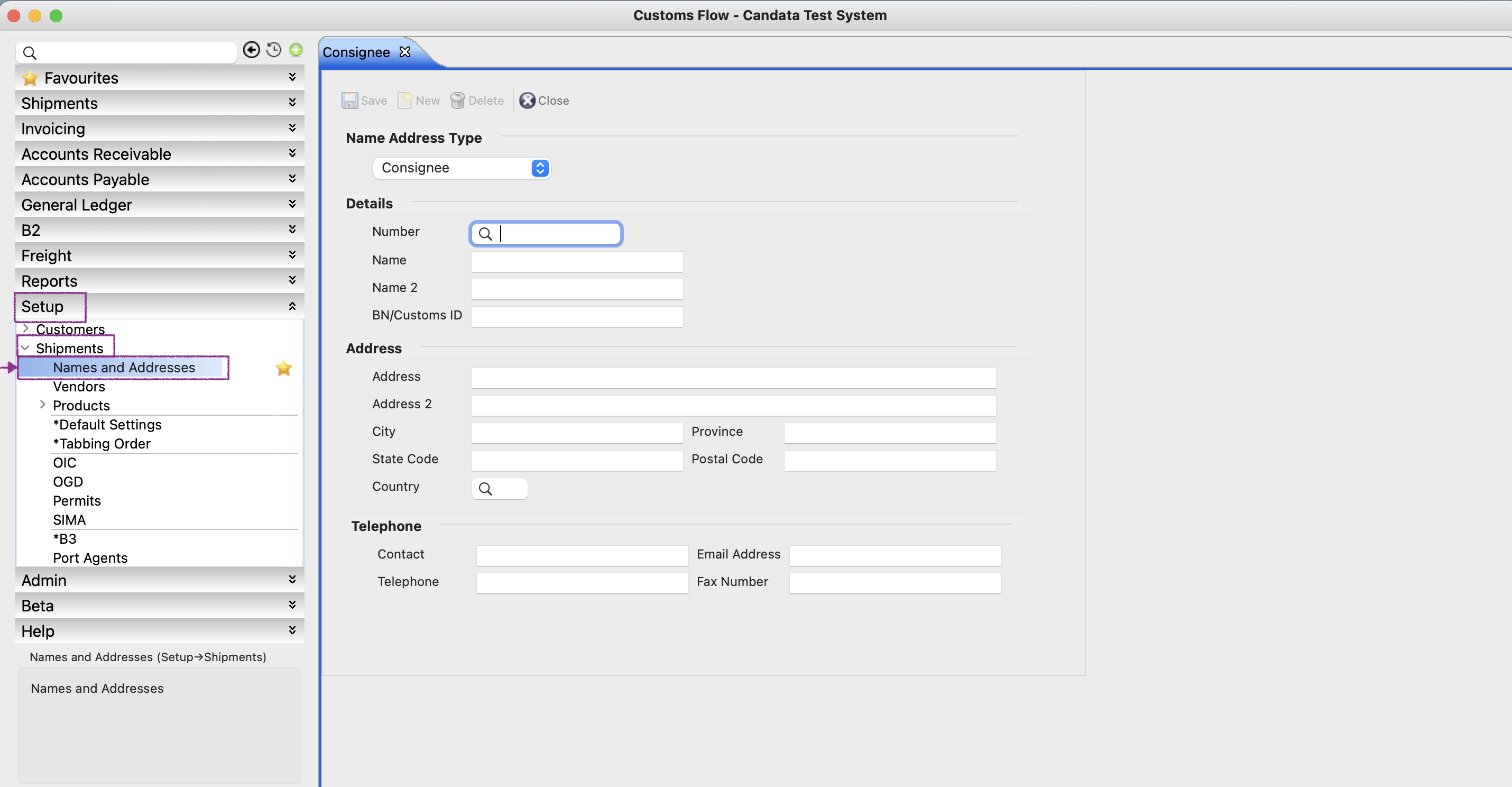Click the Email Address input field
The height and width of the screenshot is (787, 1512).
click(x=895, y=555)
